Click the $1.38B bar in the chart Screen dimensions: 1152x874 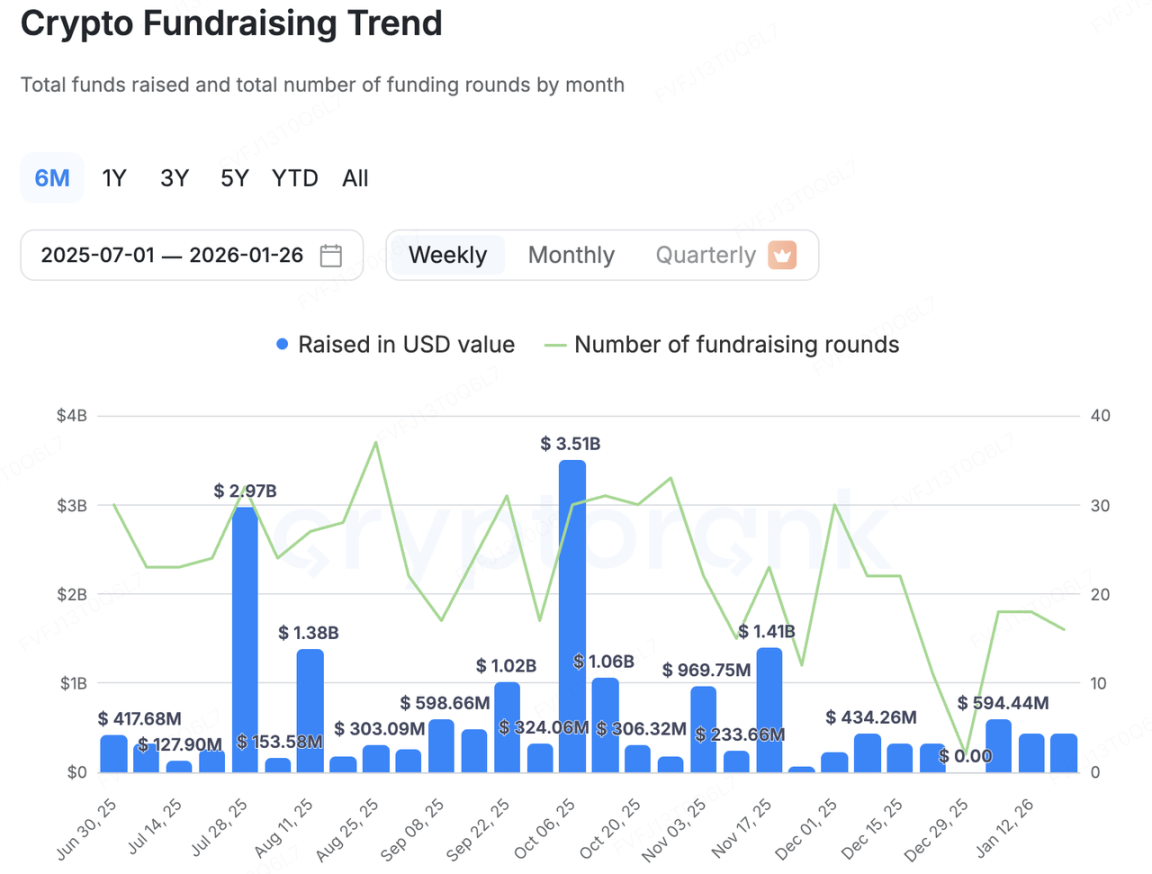pyautogui.click(x=310, y=710)
